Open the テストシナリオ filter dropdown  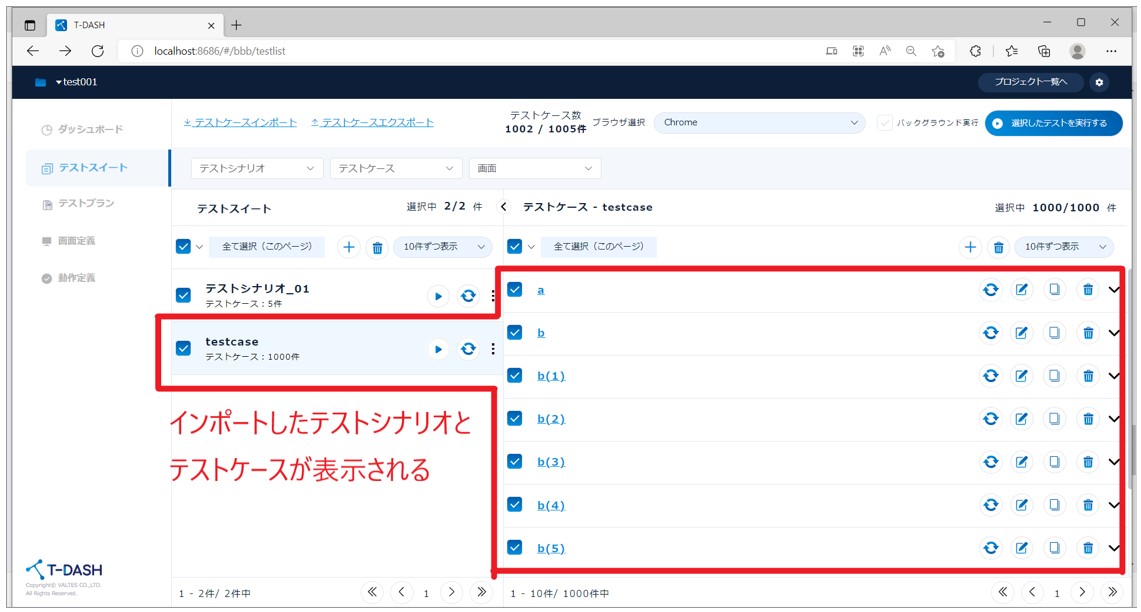(x=257, y=169)
